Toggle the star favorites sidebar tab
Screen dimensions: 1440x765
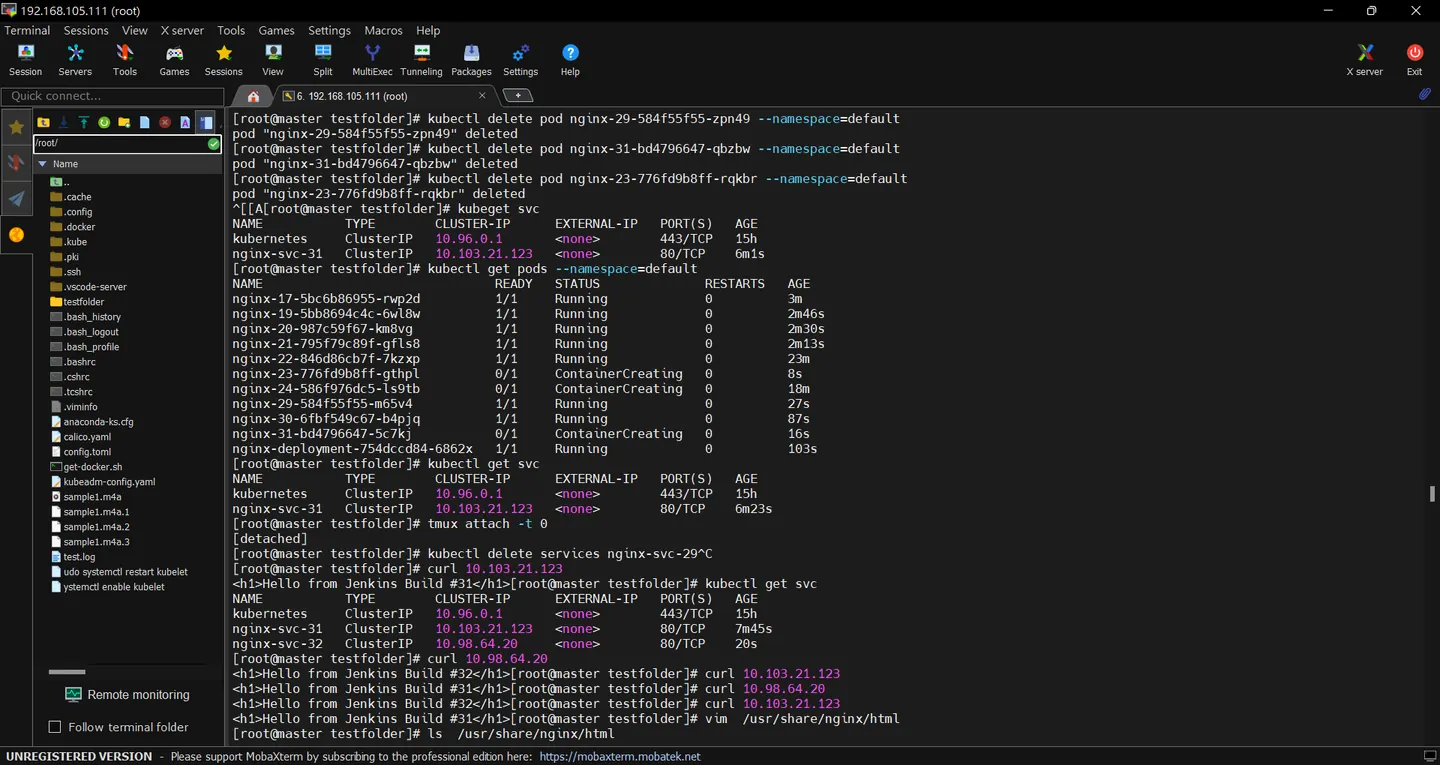click(16, 127)
